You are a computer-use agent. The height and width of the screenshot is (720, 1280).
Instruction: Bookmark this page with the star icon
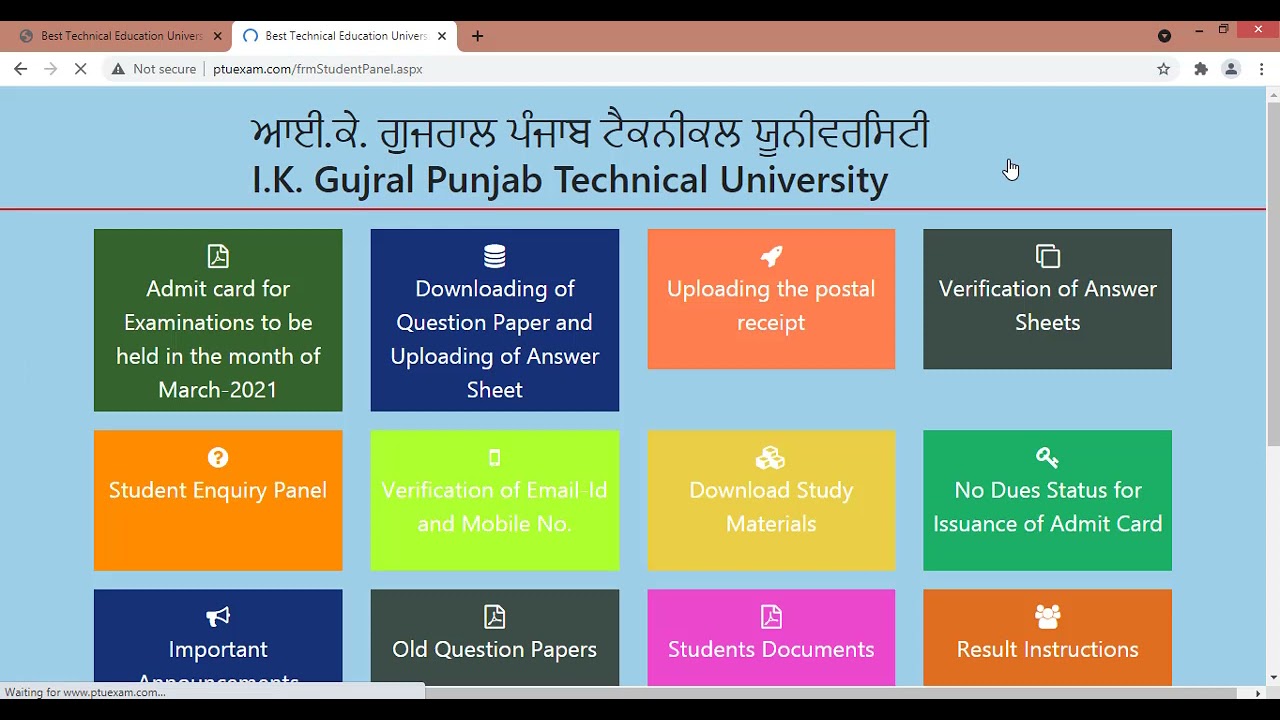[1163, 69]
